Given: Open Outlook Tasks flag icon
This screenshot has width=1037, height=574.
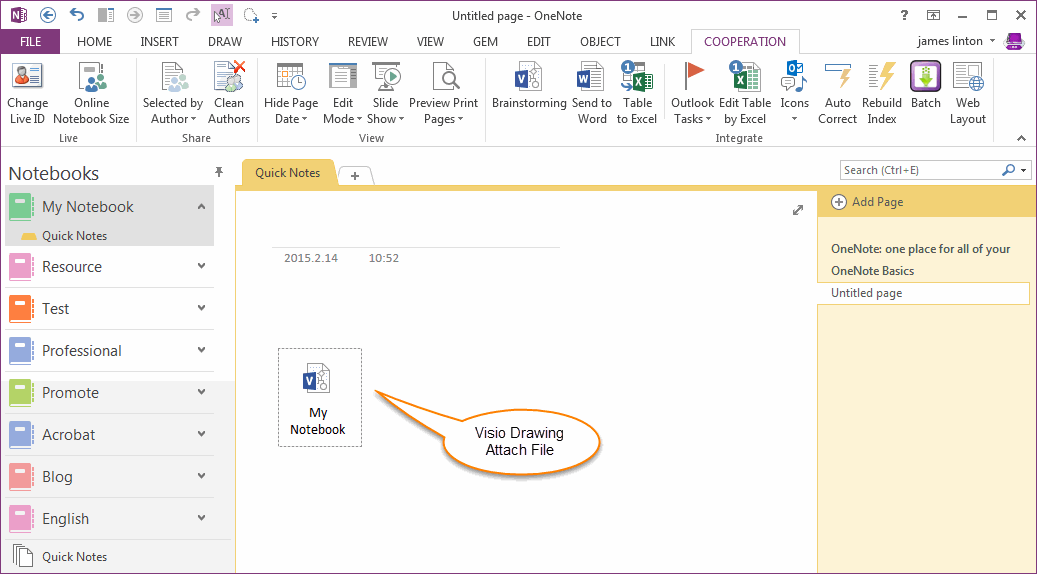Looking at the screenshot, I should [x=692, y=77].
